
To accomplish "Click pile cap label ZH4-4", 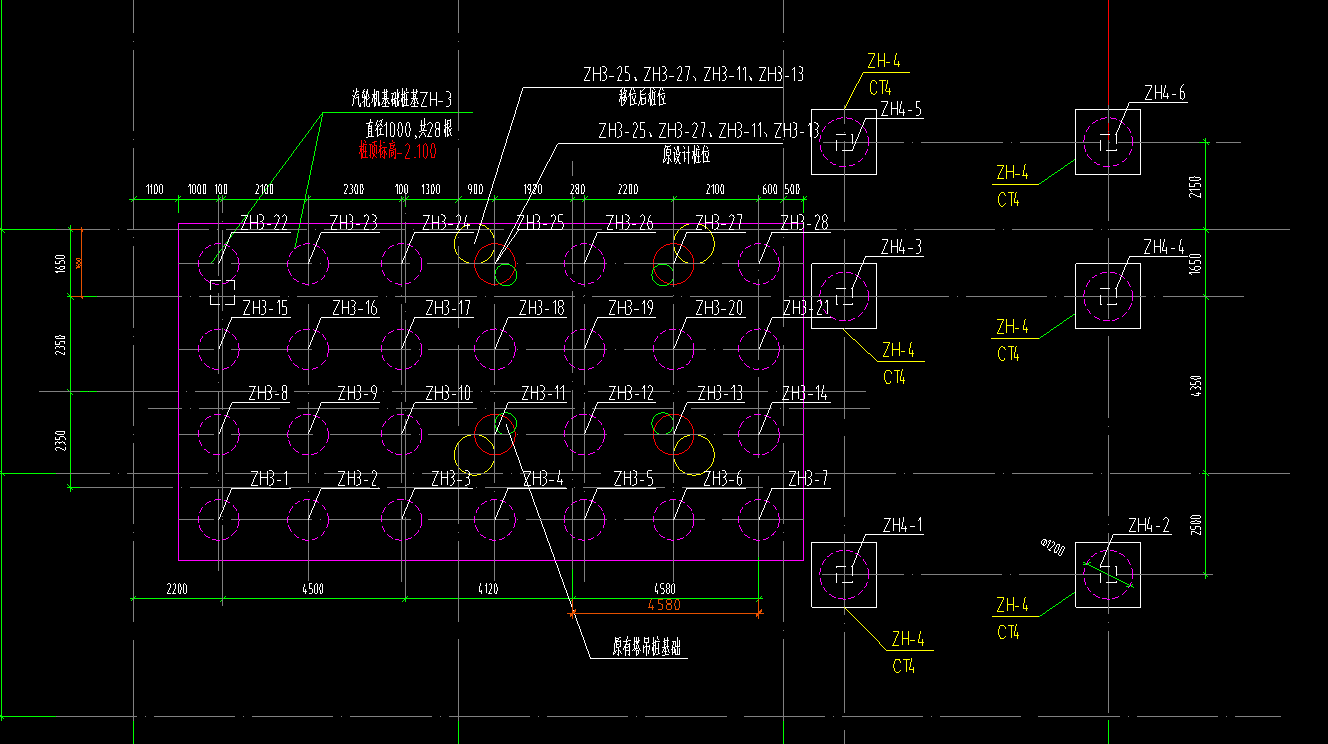I will click(1165, 247).
